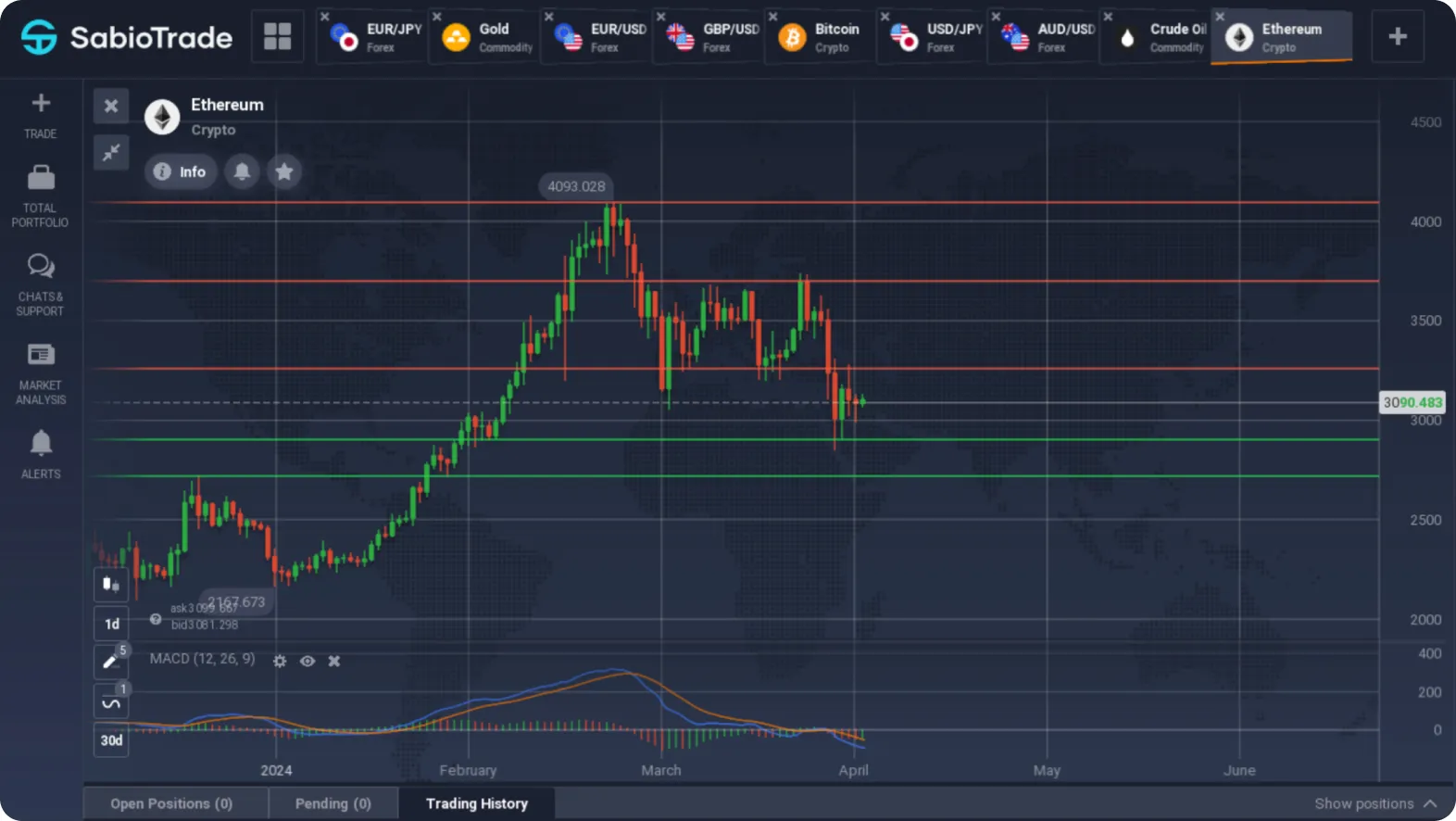The width and height of the screenshot is (1456, 821).
Task: Open Alerts bell in sidebar
Action: [41, 443]
